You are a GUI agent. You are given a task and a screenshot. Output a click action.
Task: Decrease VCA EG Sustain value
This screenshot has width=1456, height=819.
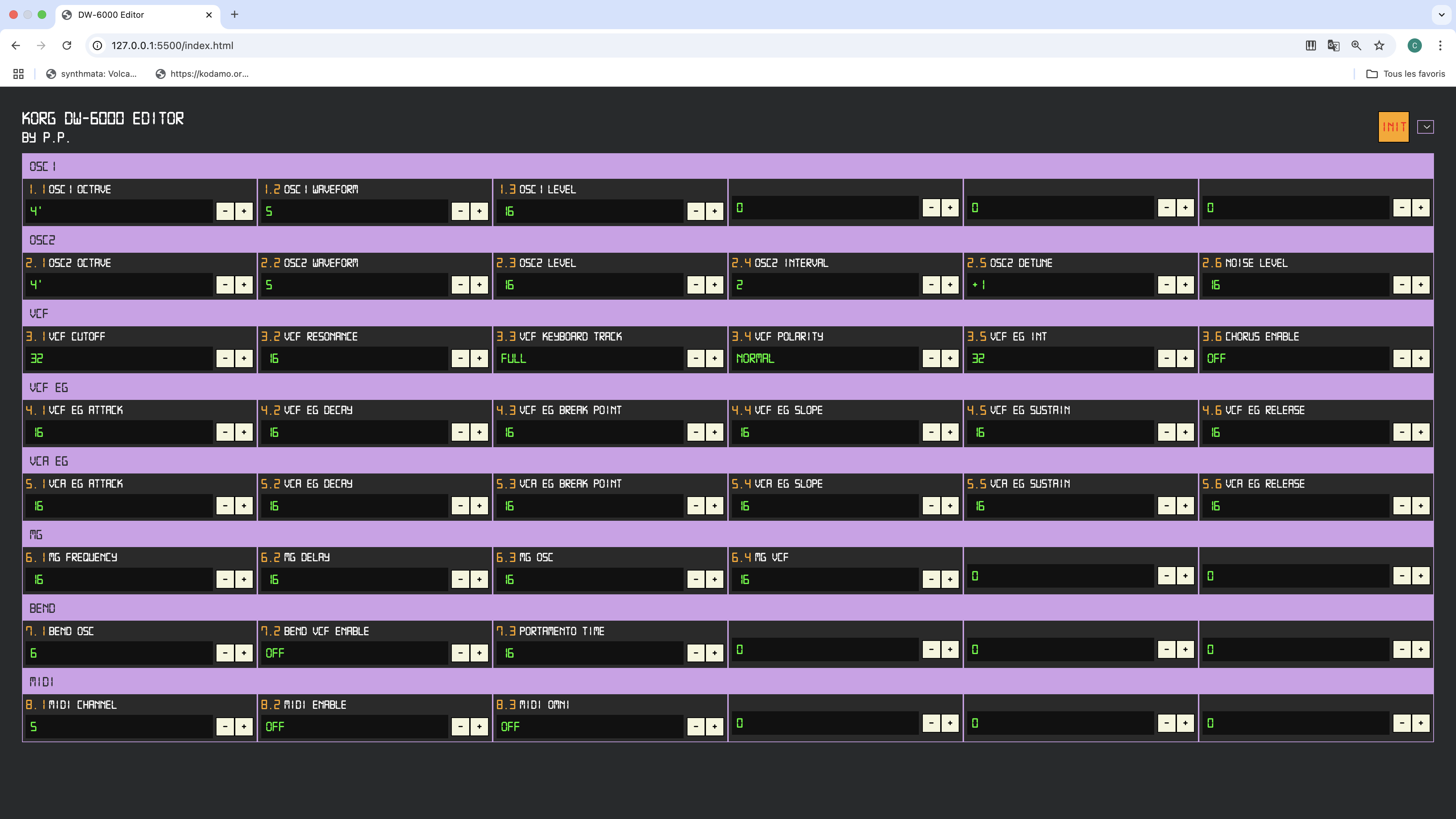click(1167, 506)
